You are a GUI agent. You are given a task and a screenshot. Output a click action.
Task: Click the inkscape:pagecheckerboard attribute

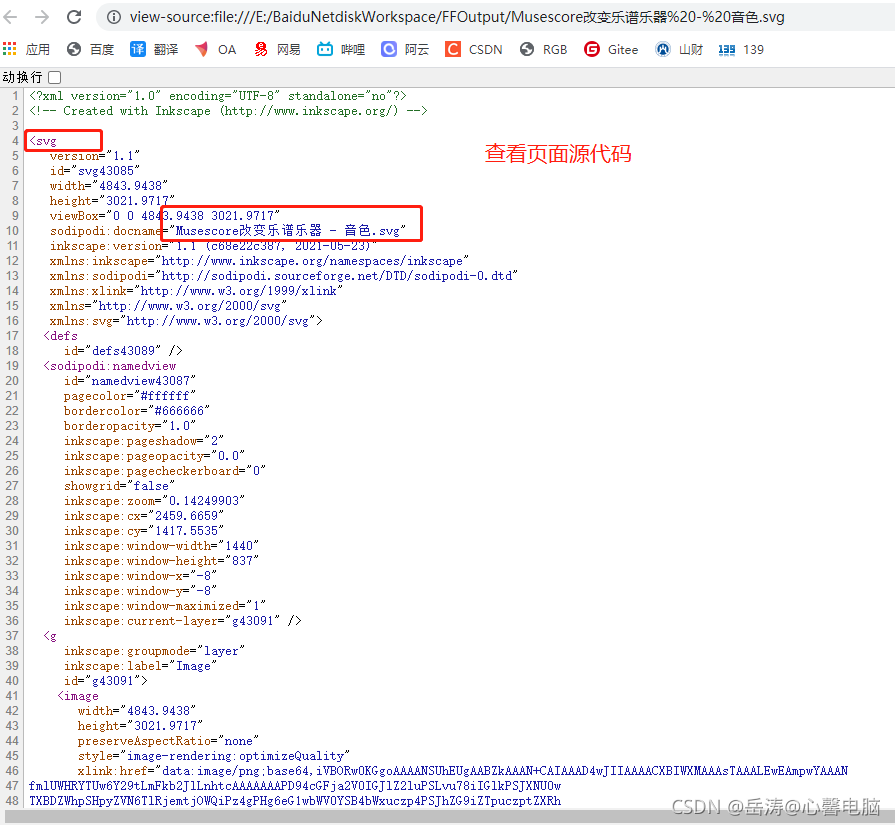(165, 471)
